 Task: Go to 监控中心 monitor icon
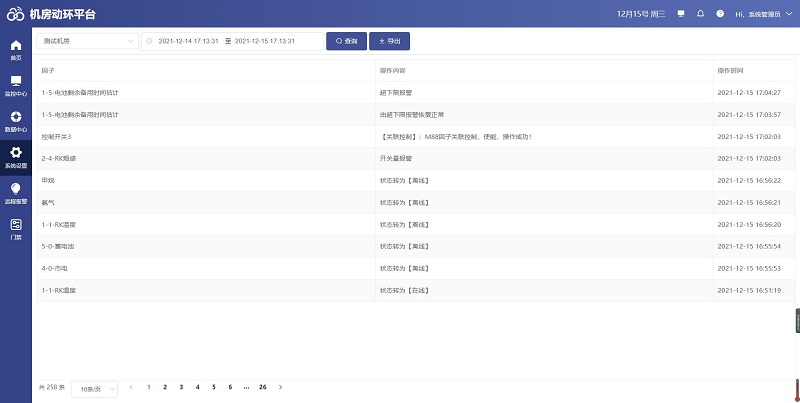tap(15, 84)
